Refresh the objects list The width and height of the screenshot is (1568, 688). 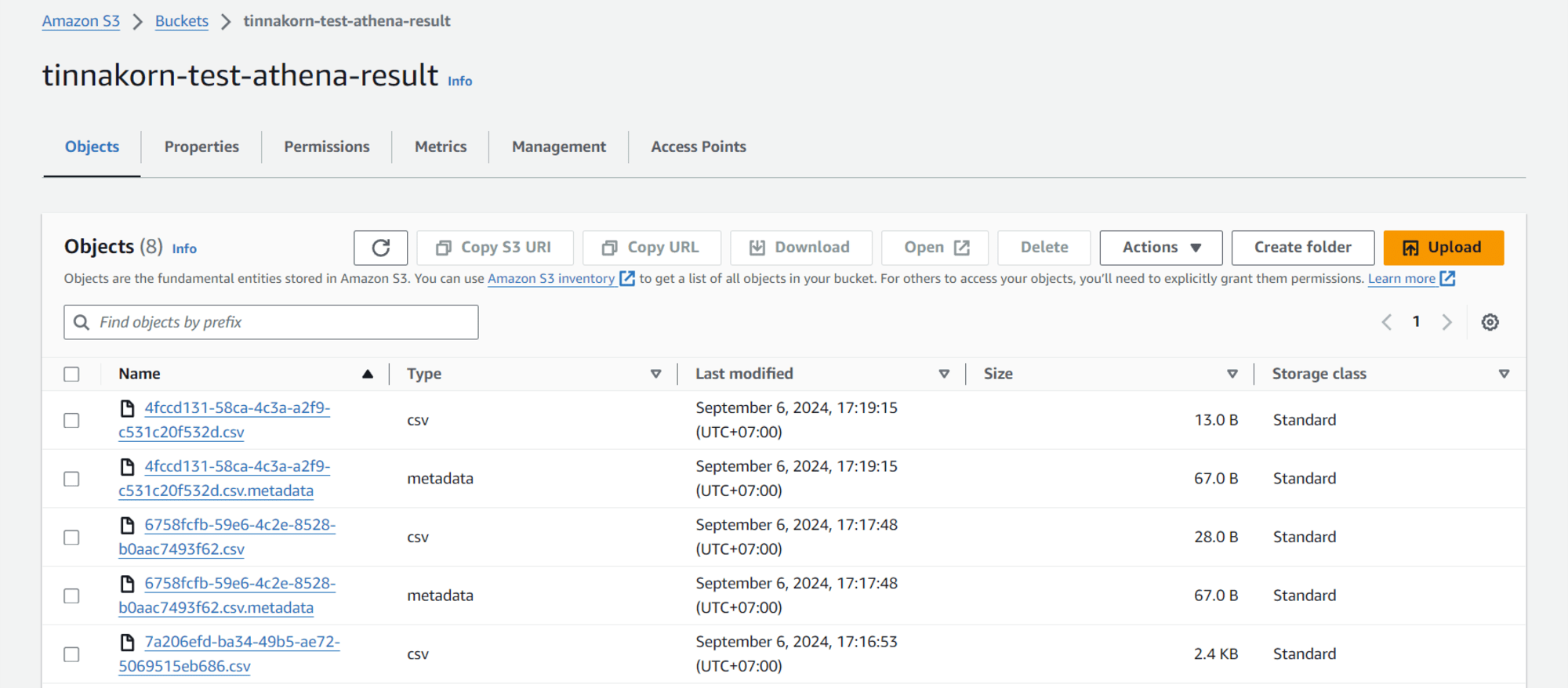[380, 248]
